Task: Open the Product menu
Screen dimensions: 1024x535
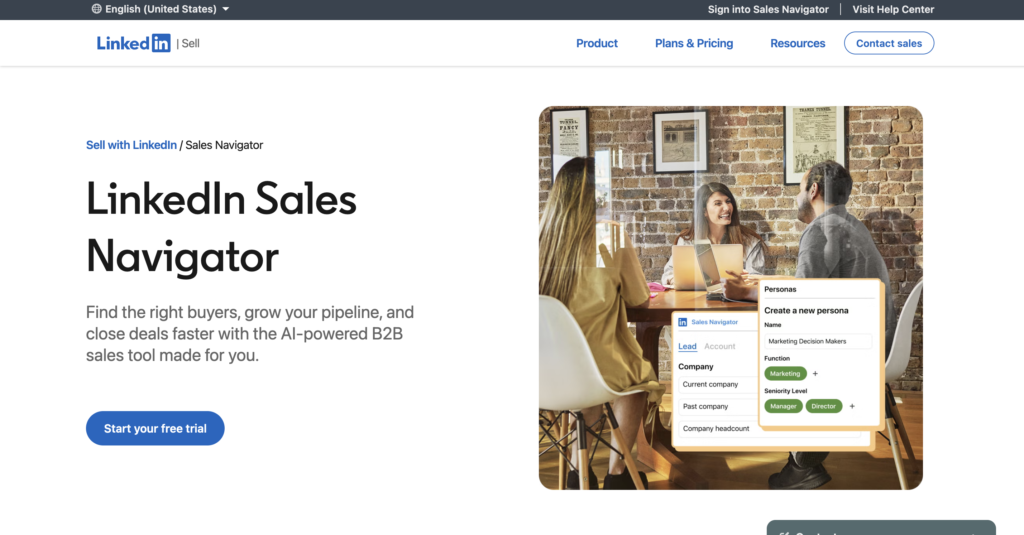Action: point(597,43)
